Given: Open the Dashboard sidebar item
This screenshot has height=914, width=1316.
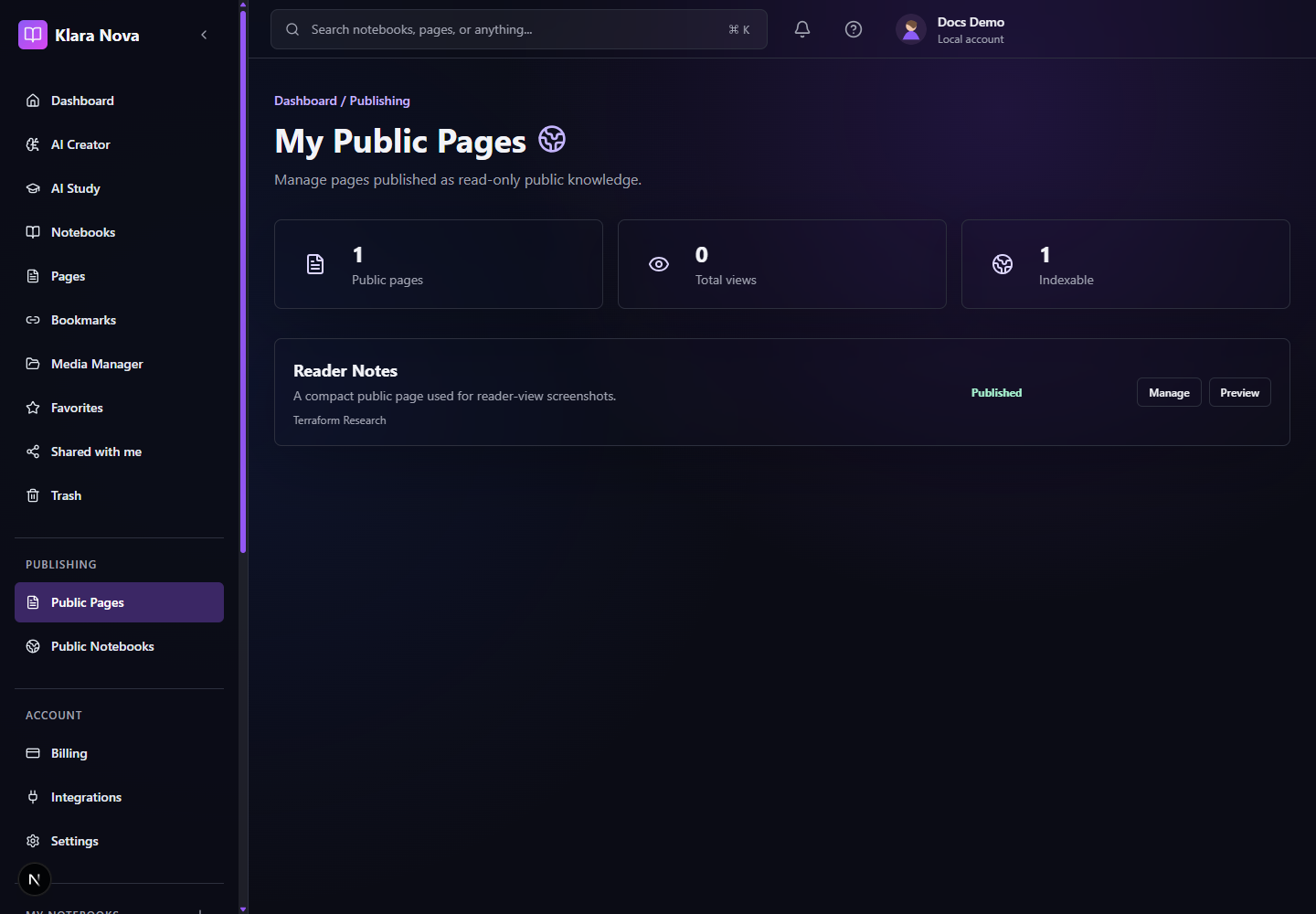Looking at the screenshot, I should 119,101.
